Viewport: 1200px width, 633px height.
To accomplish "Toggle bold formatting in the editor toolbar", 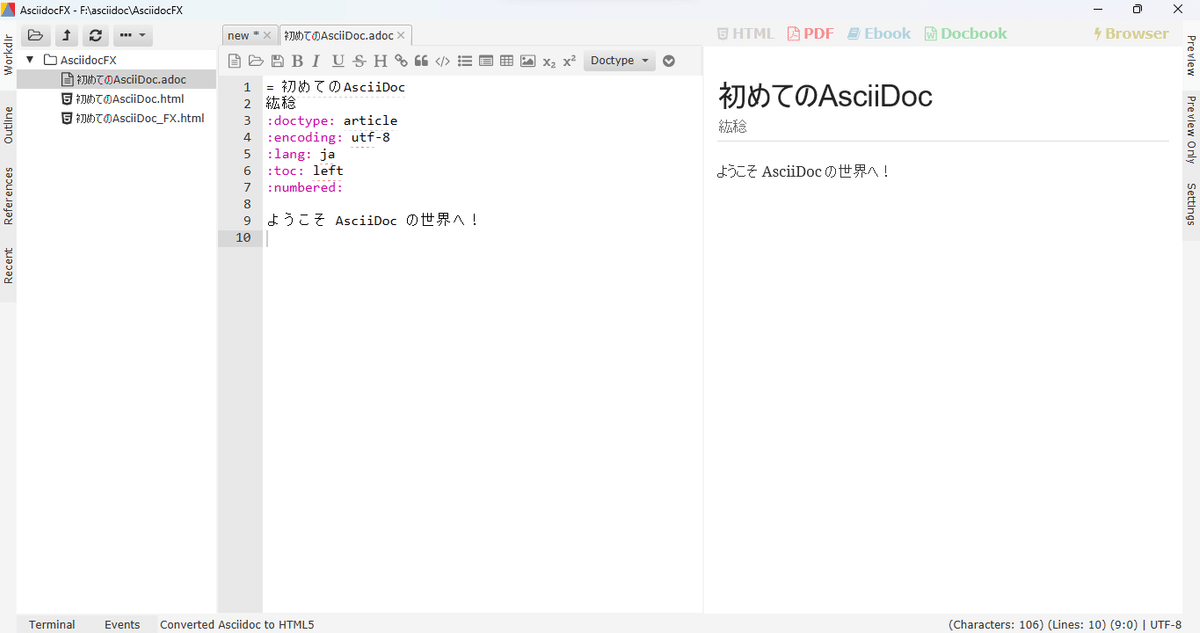I will point(297,60).
